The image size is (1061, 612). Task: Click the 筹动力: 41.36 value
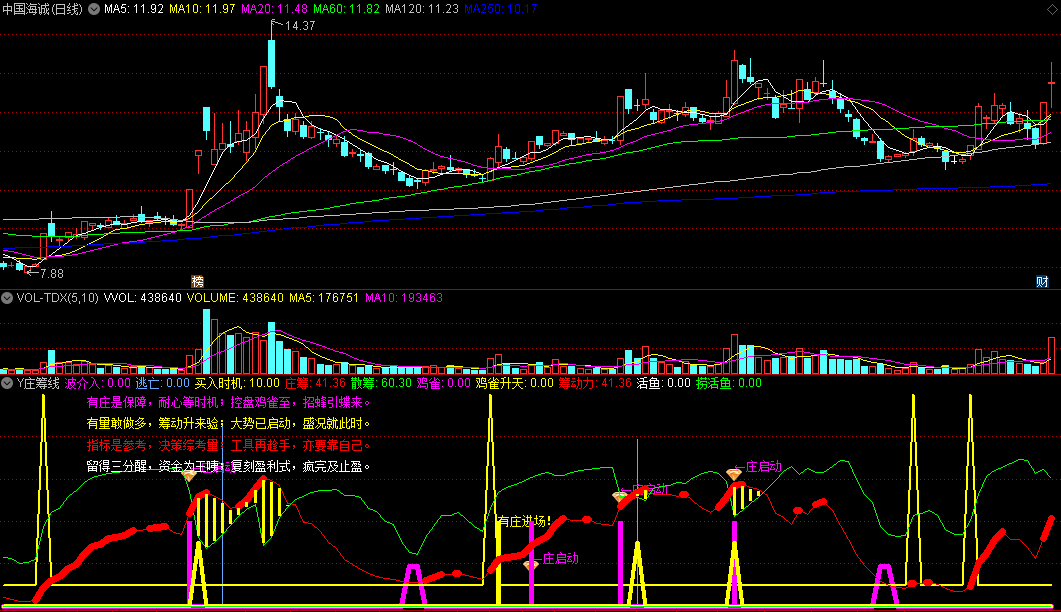pos(595,383)
